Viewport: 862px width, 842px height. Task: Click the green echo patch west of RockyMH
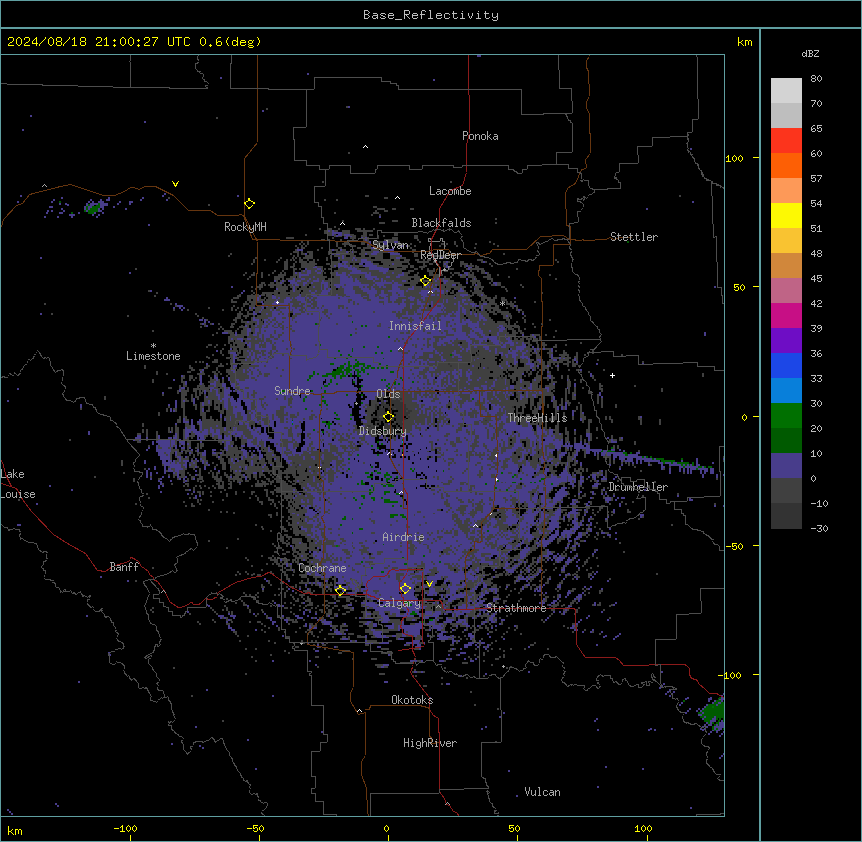(x=93, y=208)
